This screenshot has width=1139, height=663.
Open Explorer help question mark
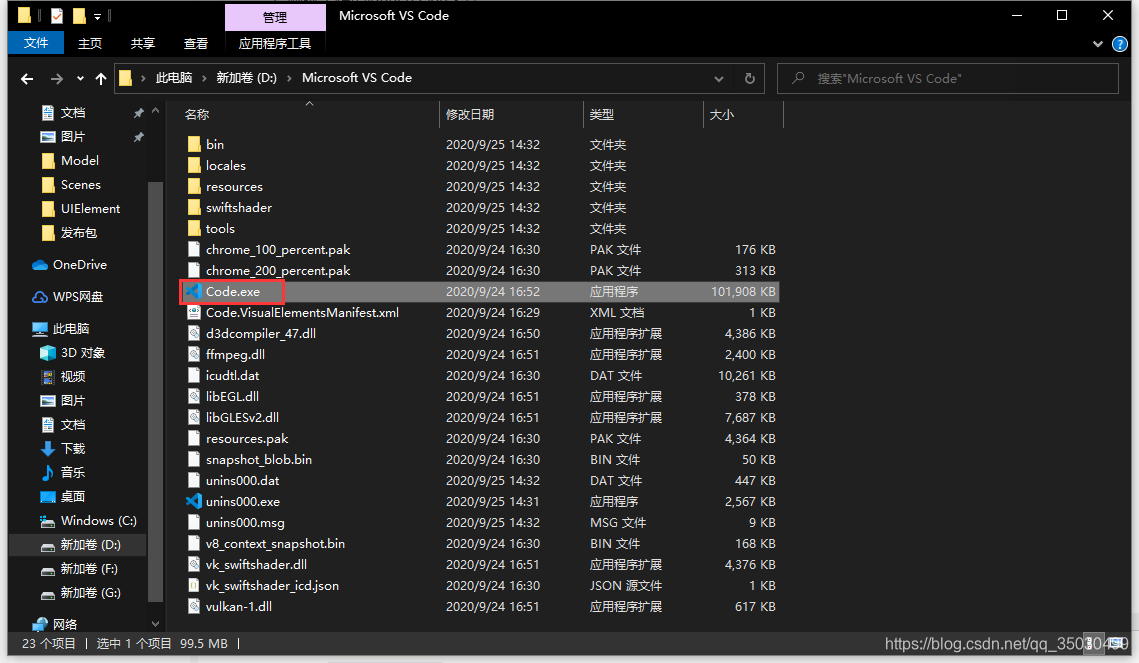pyautogui.click(x=1120, y=44)
